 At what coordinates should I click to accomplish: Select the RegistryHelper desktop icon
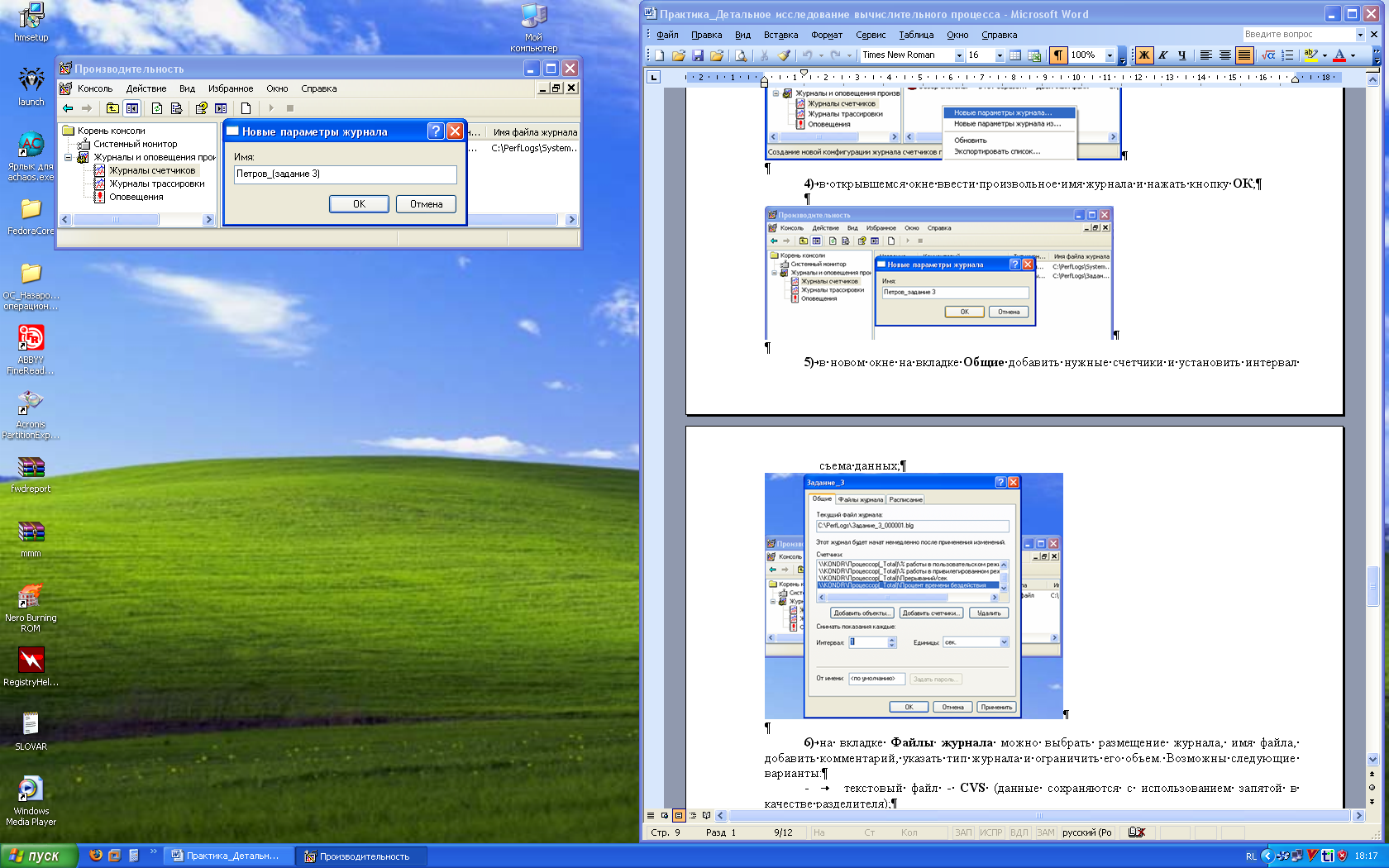[31, 666]
